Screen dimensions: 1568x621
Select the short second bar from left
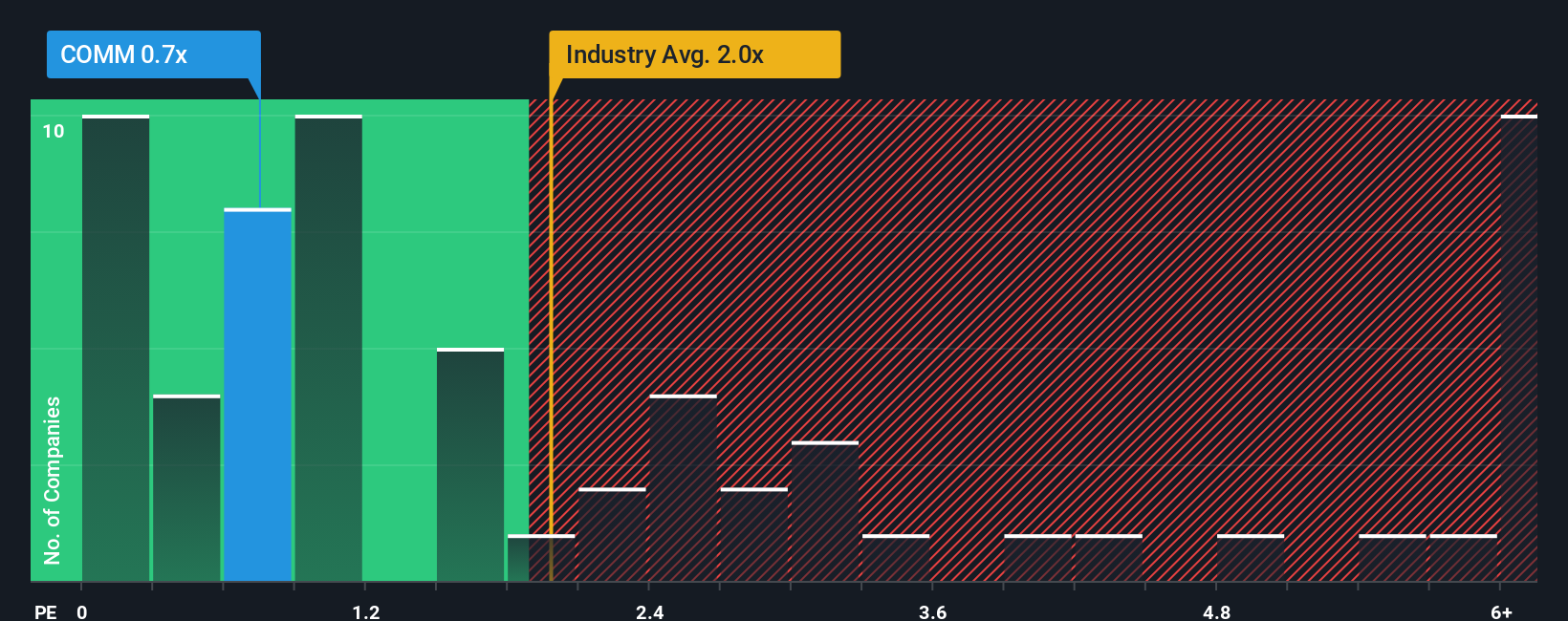pos(186,487)
